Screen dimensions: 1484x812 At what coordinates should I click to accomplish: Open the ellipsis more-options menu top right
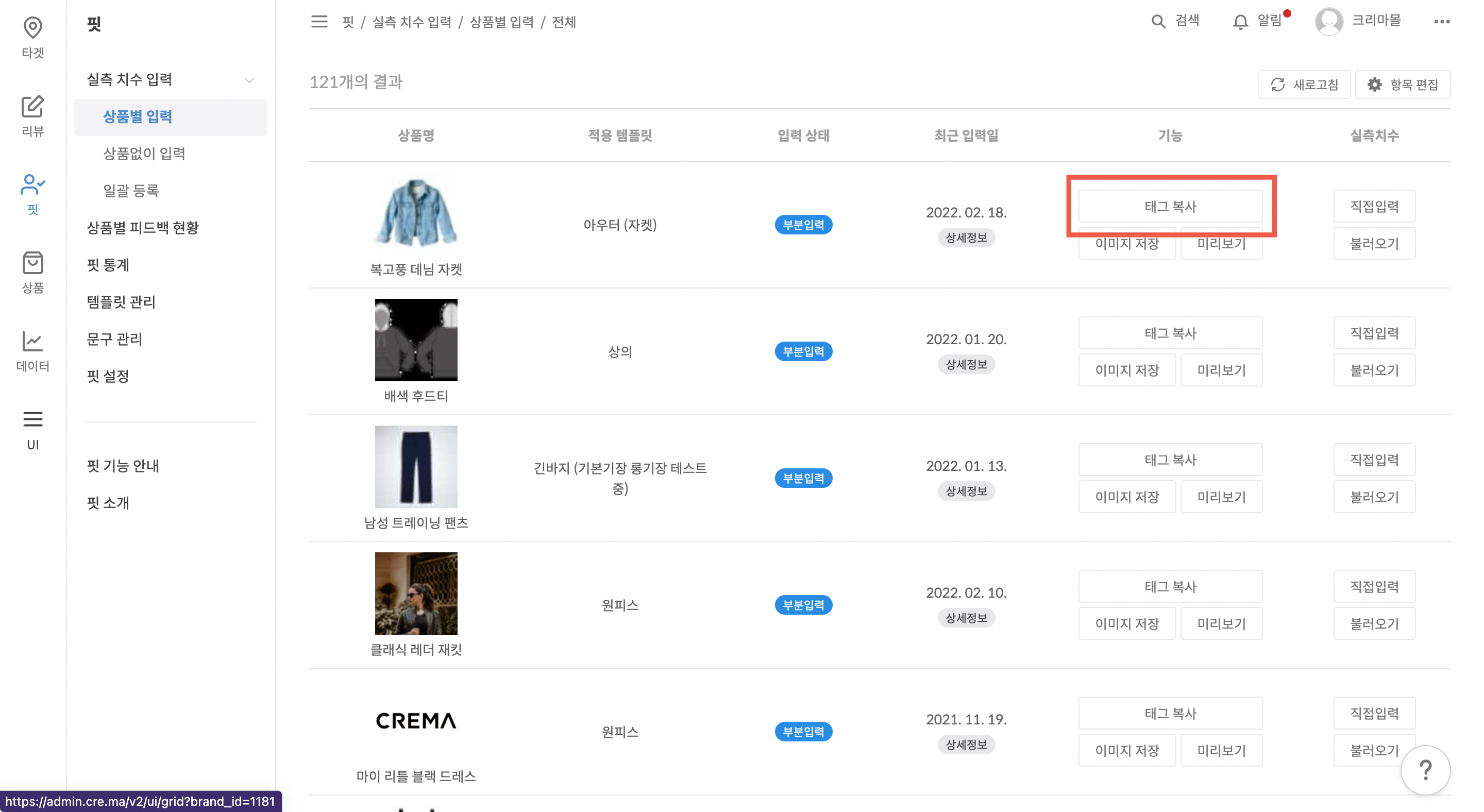(1443, 22)
